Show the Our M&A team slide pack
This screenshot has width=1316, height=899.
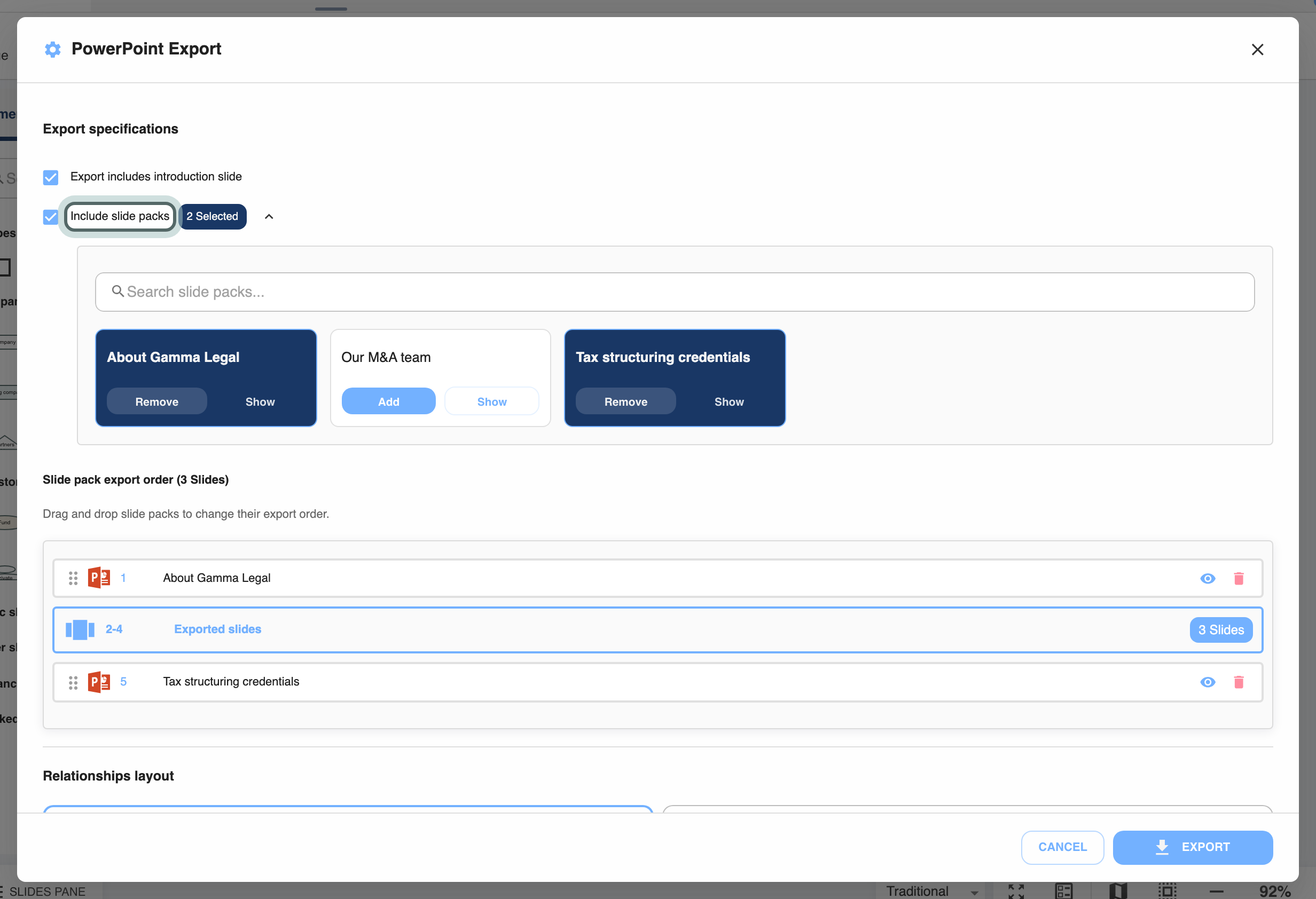pos(491,401)
